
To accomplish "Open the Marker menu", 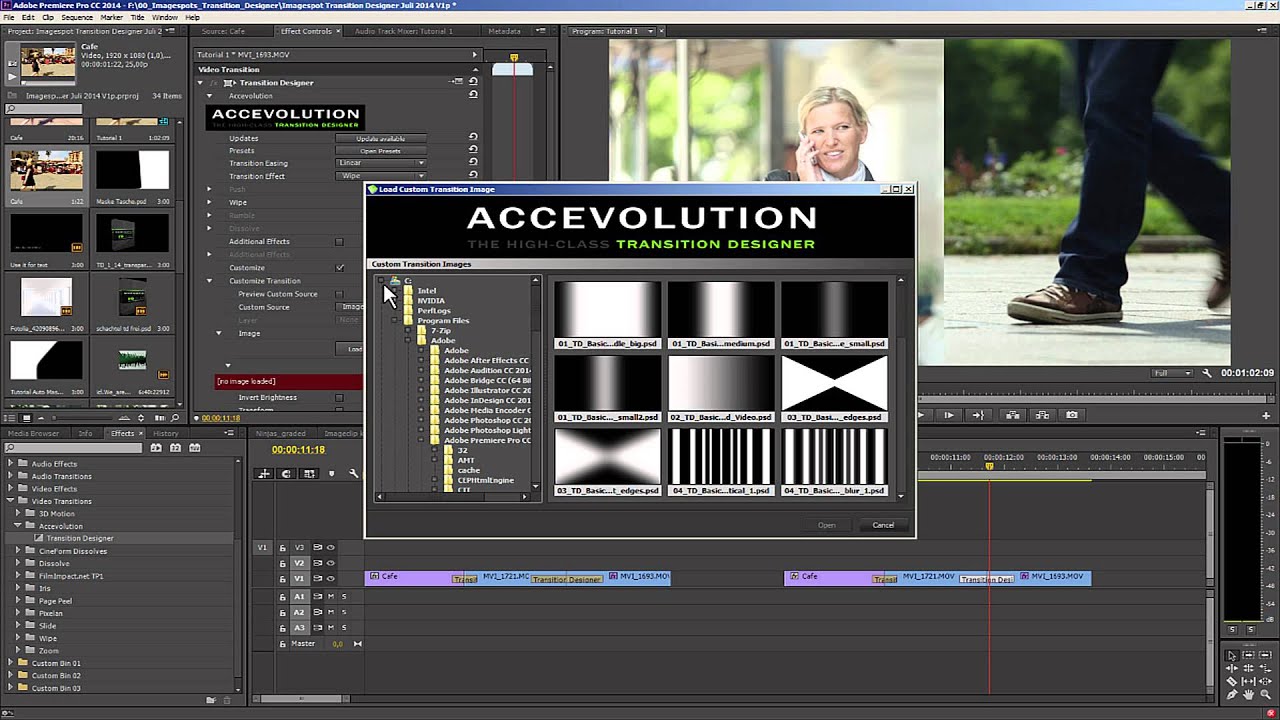I will click(112, 17).
